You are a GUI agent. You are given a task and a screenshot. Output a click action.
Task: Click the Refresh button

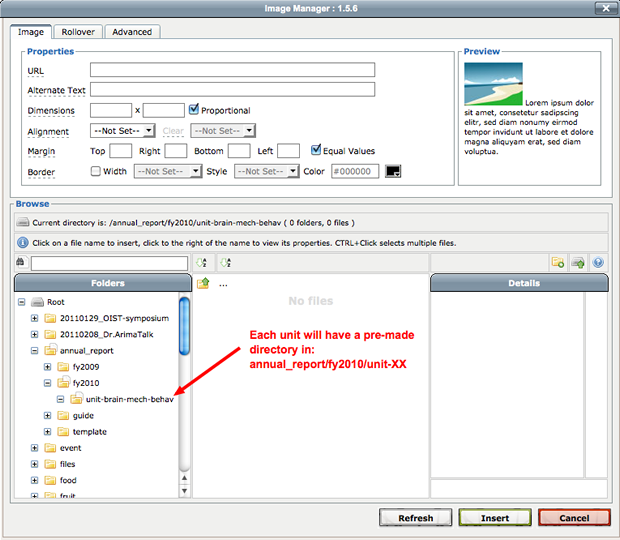click(415, 518)
